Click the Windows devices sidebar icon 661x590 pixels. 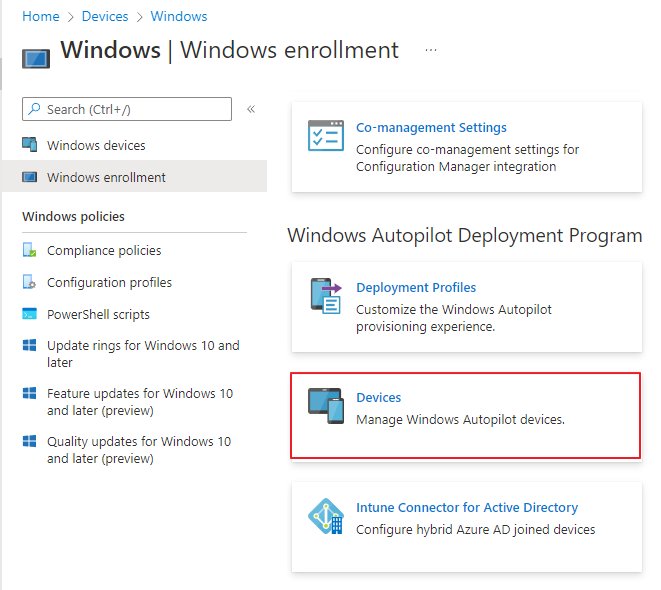(30, 145)
